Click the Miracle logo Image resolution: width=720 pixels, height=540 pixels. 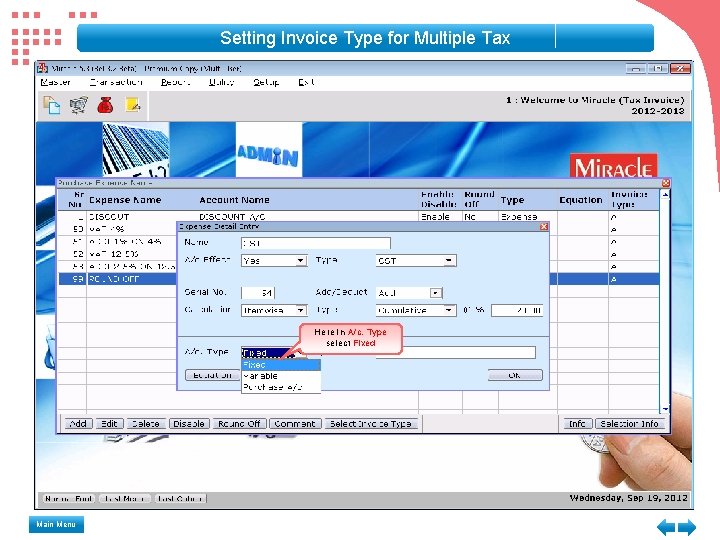click(x=613, y=166)
